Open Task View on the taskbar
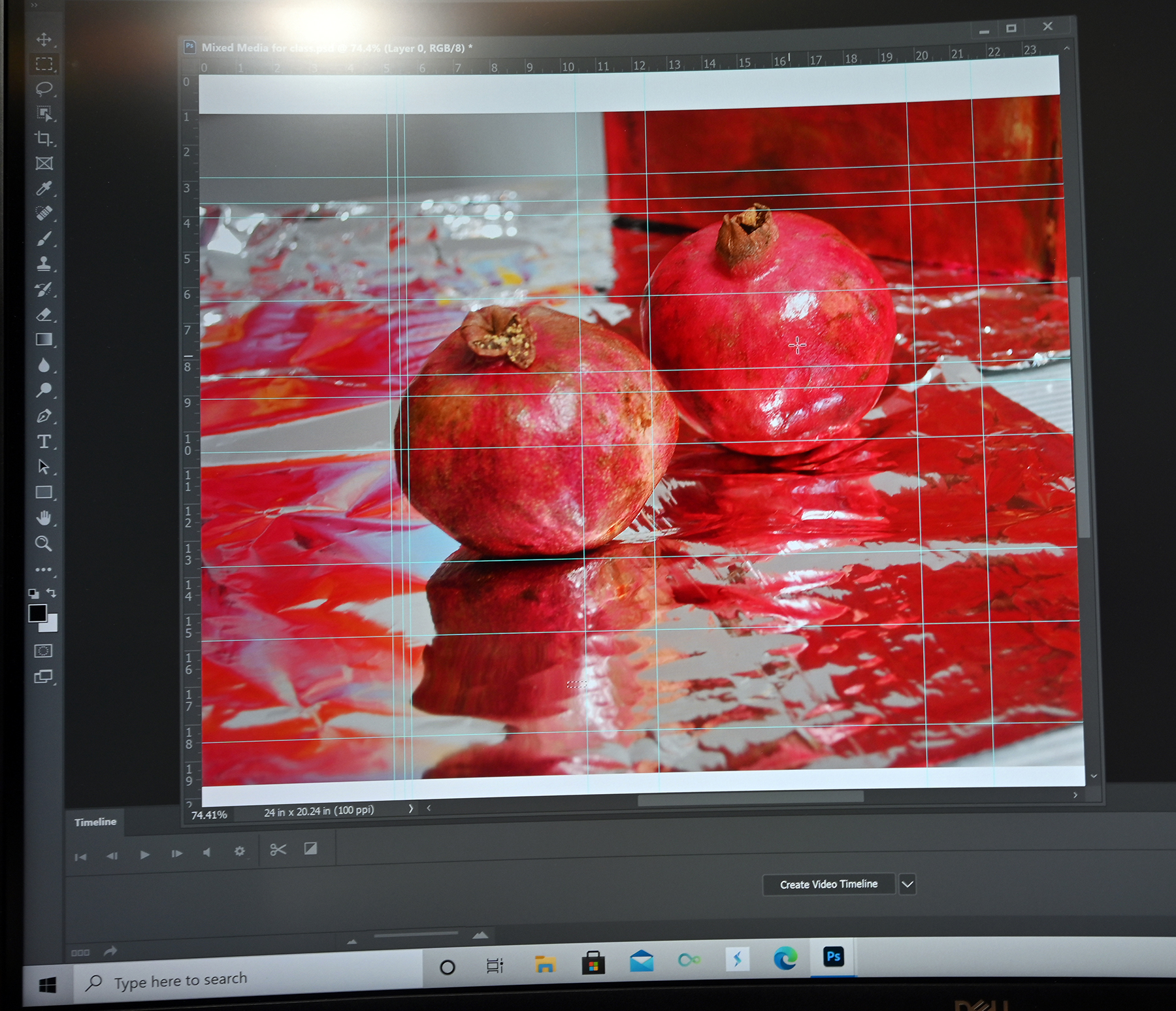Viewport: 1176px width, 1011px height. click(x=495, y=965)
